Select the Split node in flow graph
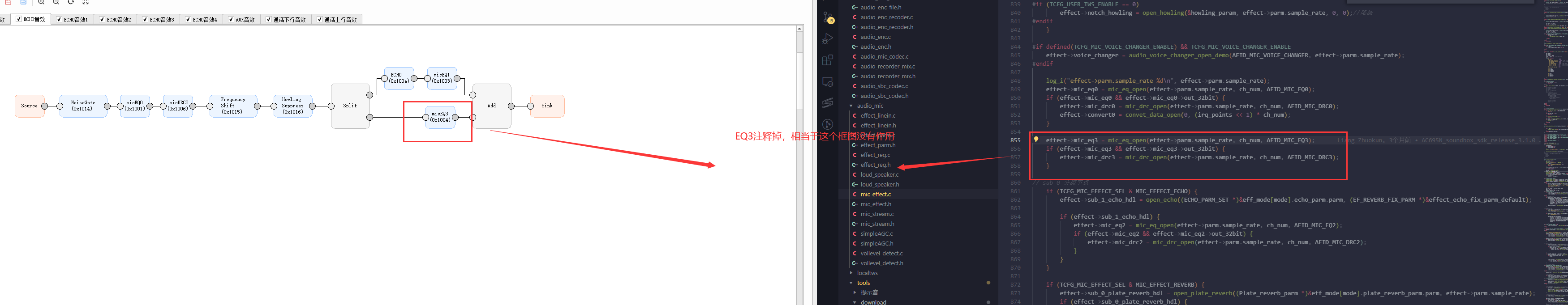 pos(350,106)
